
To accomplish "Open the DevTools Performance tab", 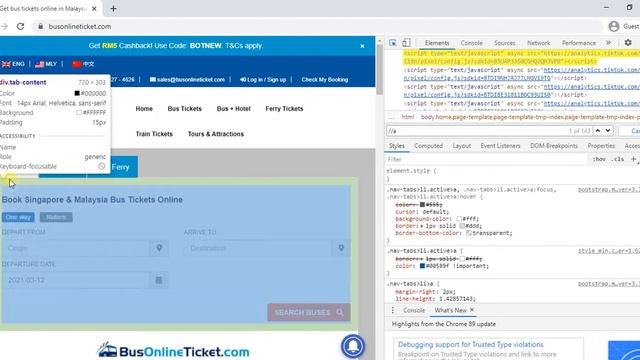I will [578, 43].
